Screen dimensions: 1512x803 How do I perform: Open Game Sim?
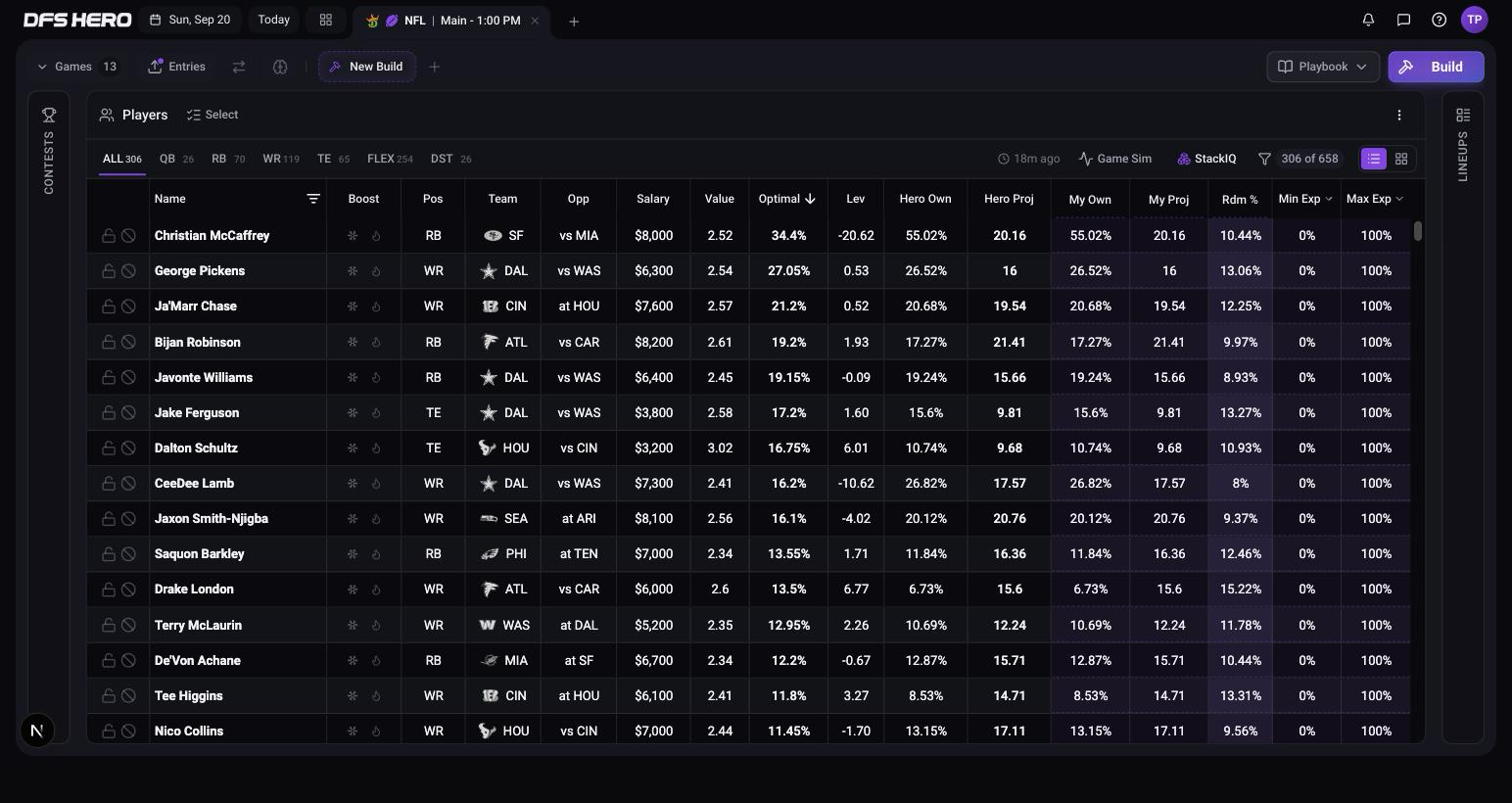click(x=1115, y=159)
